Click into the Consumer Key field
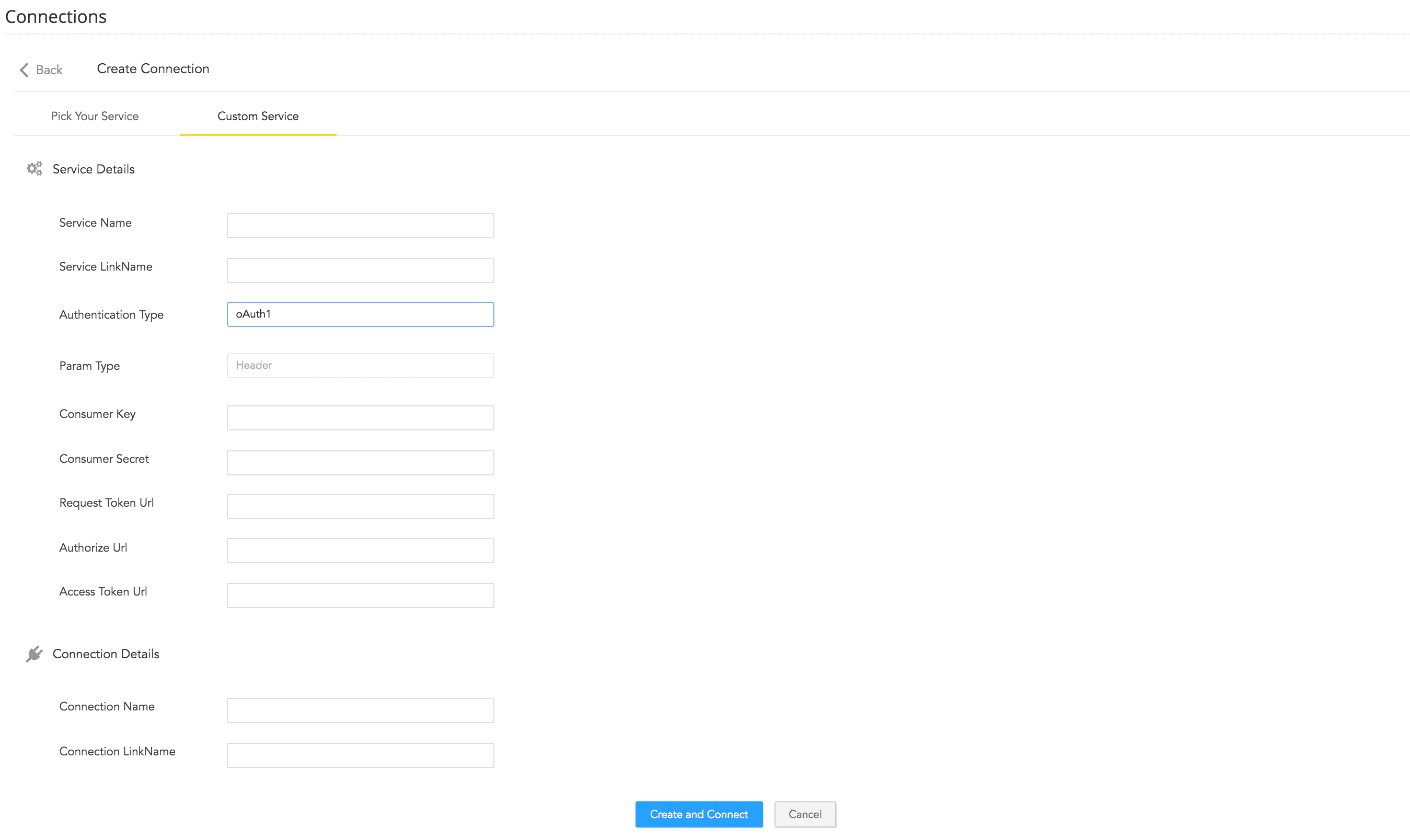Viewport: 1410px width, 840px height. [360, 418]
